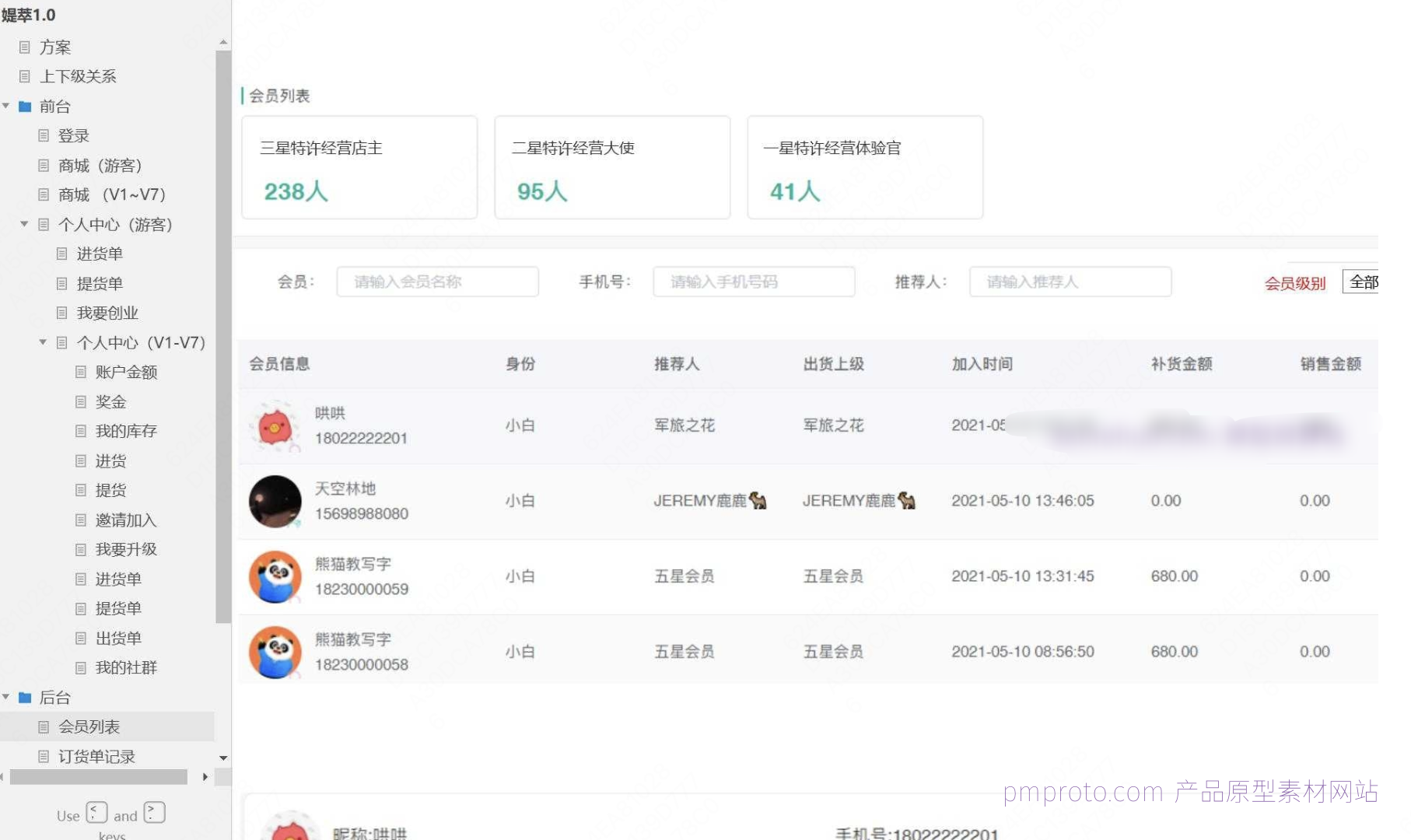This screenshot has width=1411, height=840.
Task: Click page icon beside 出货单
Action: pyautogui.click(x=81, y=638)
